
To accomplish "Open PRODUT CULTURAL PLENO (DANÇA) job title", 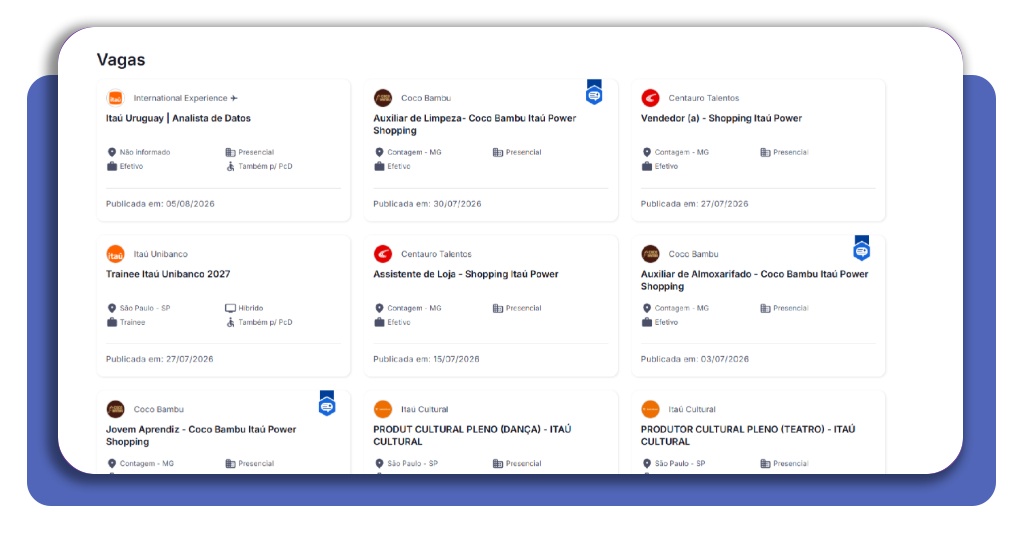I will 472,435.
